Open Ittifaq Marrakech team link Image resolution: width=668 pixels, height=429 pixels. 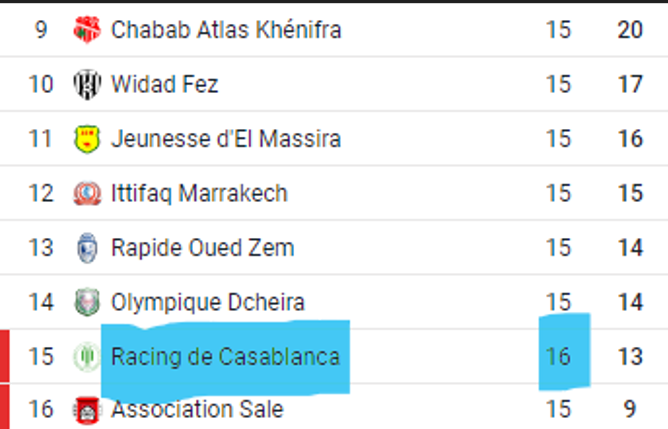click(199, 193)
